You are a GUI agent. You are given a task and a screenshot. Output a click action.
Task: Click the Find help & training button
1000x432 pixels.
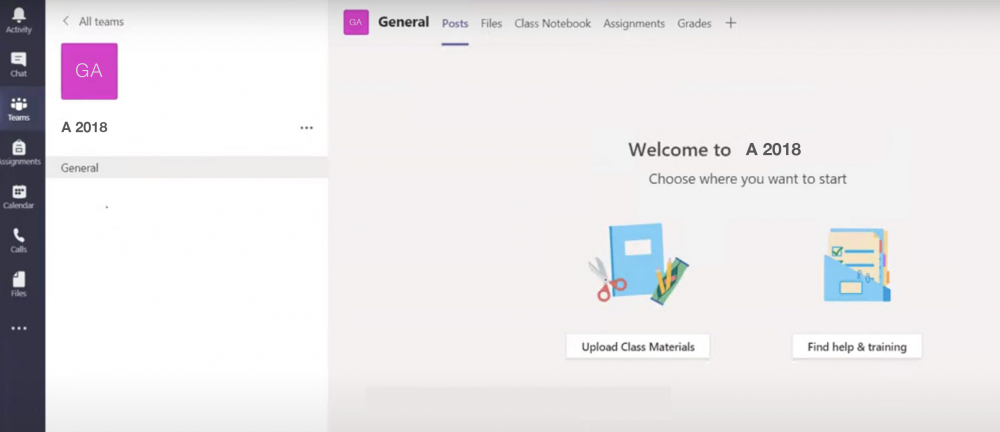click(x=857, y=347)
